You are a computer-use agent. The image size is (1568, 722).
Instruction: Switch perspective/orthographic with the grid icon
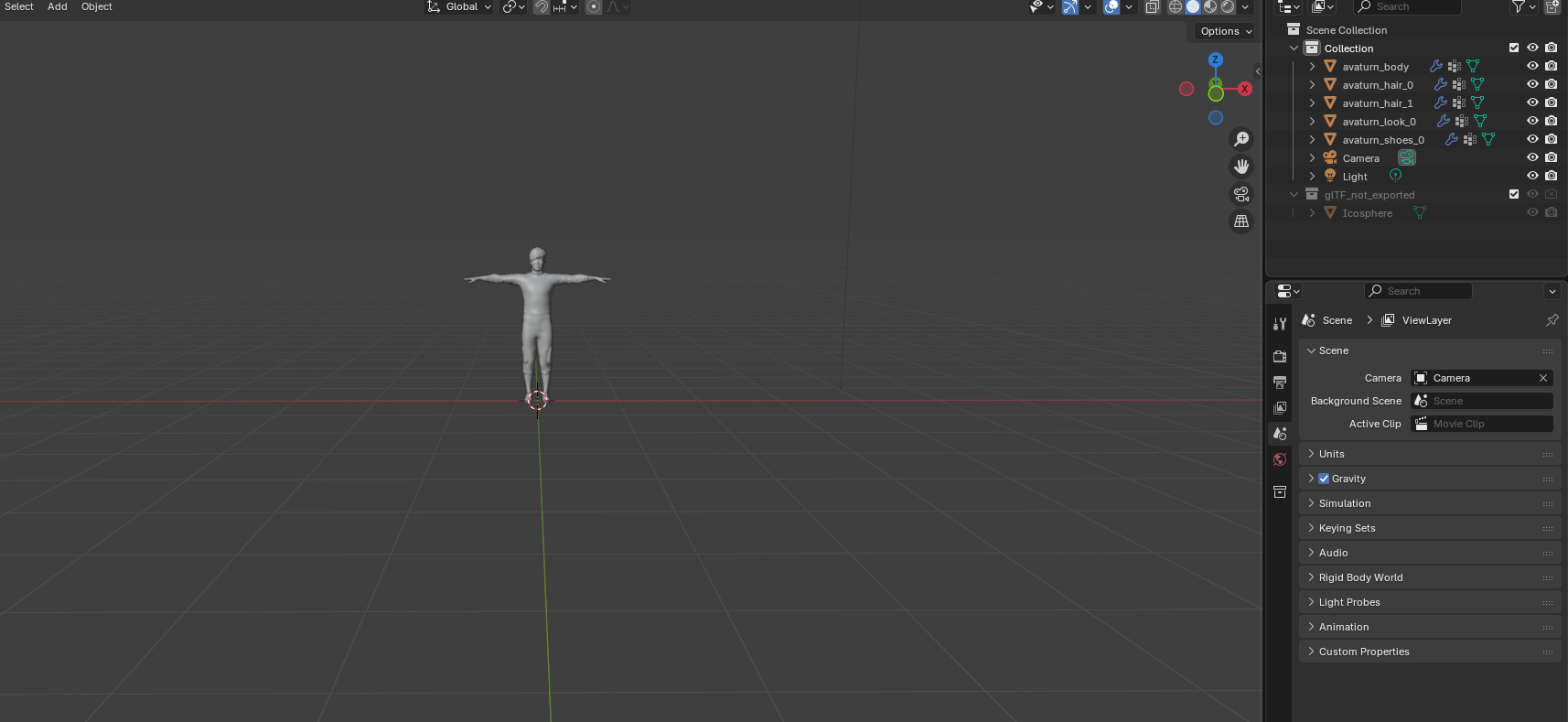(x=1241, y=221)
